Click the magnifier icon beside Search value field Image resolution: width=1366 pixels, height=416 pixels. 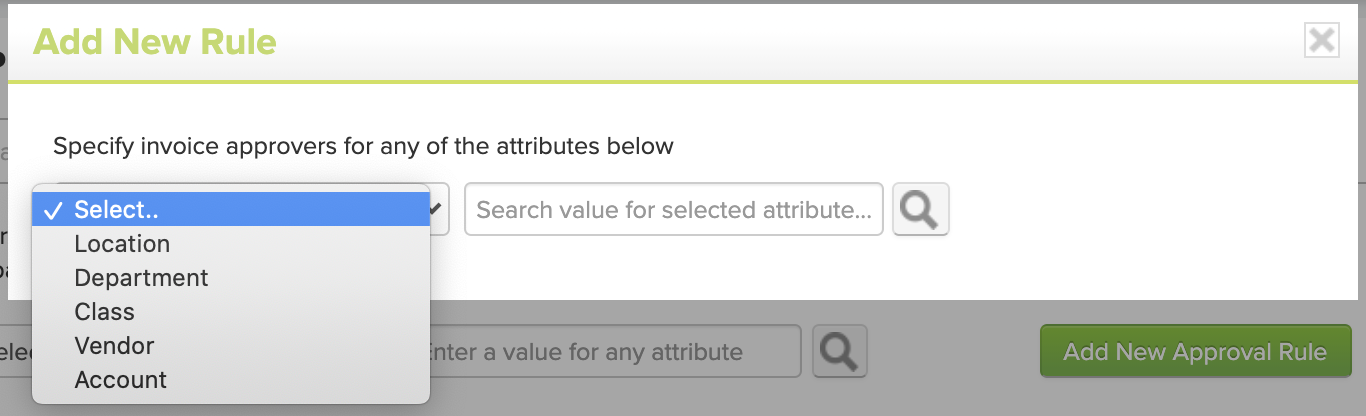click(920, 209)
